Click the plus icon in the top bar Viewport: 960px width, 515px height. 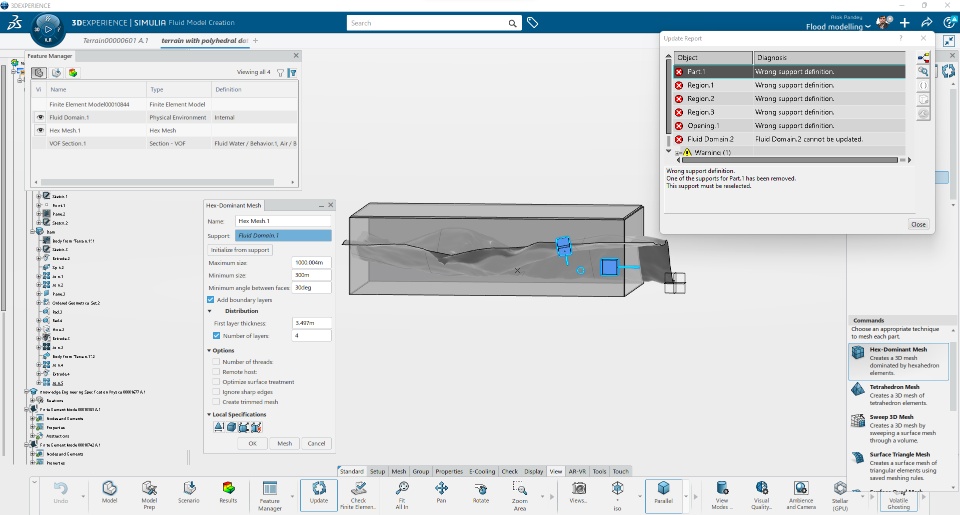tap(904, 23)
